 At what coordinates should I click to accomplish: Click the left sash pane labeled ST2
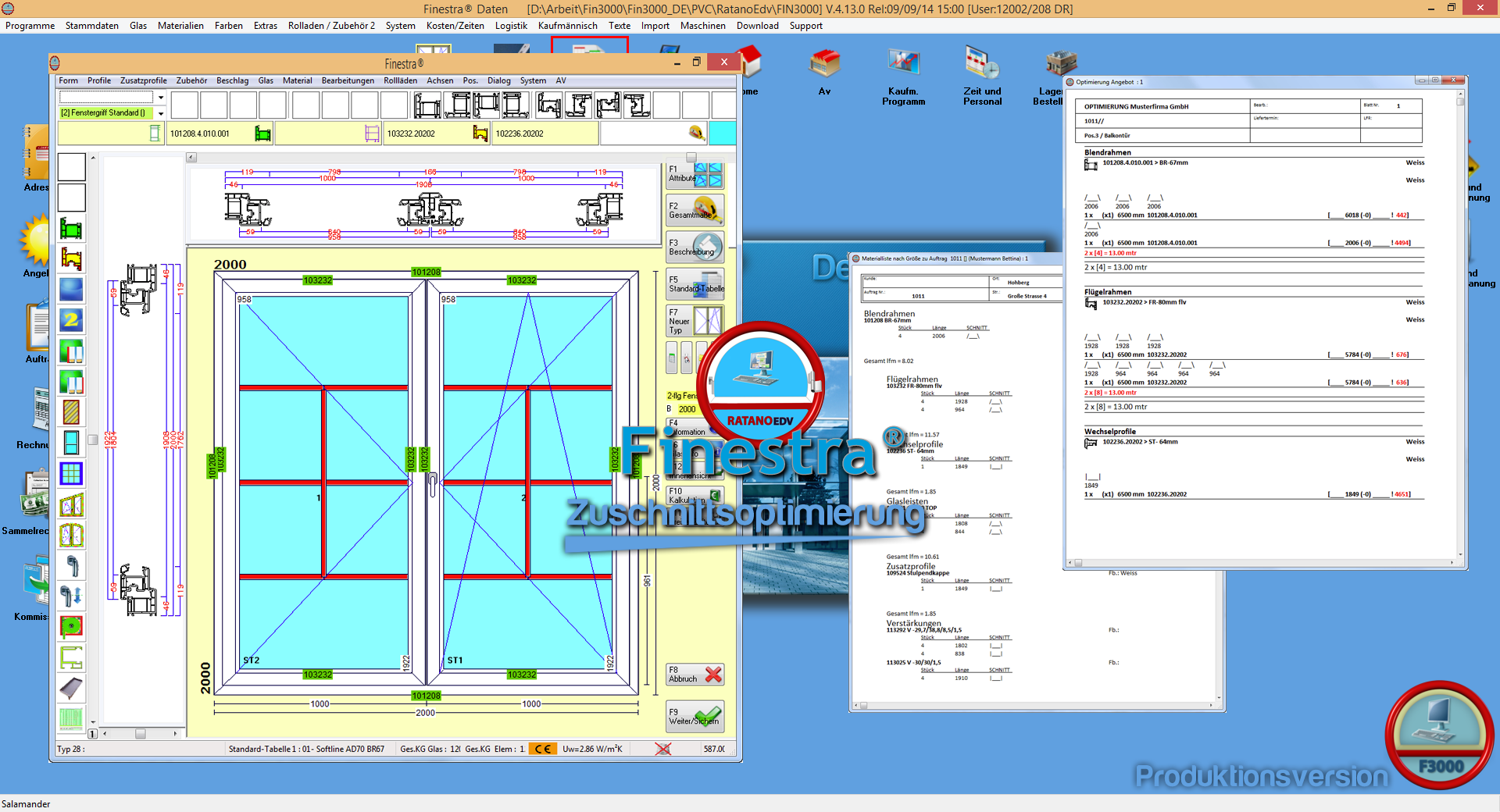[x=323, y=483]
